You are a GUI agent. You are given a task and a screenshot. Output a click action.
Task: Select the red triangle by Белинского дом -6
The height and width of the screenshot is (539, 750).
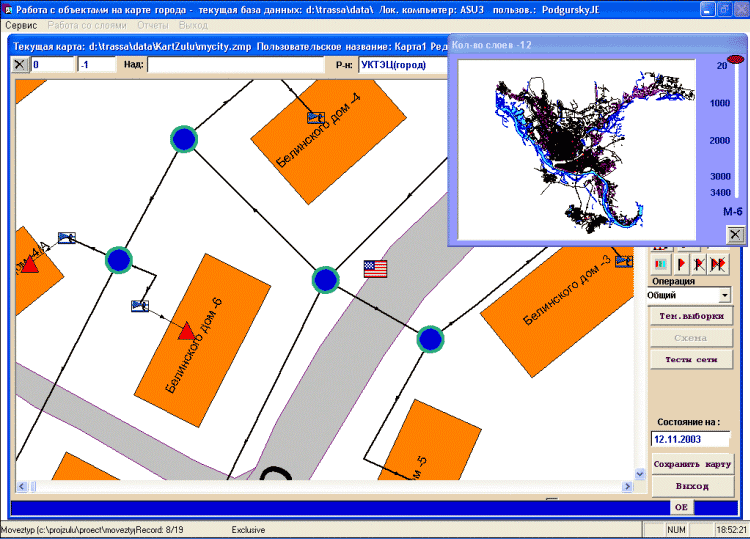coord(185,331)
